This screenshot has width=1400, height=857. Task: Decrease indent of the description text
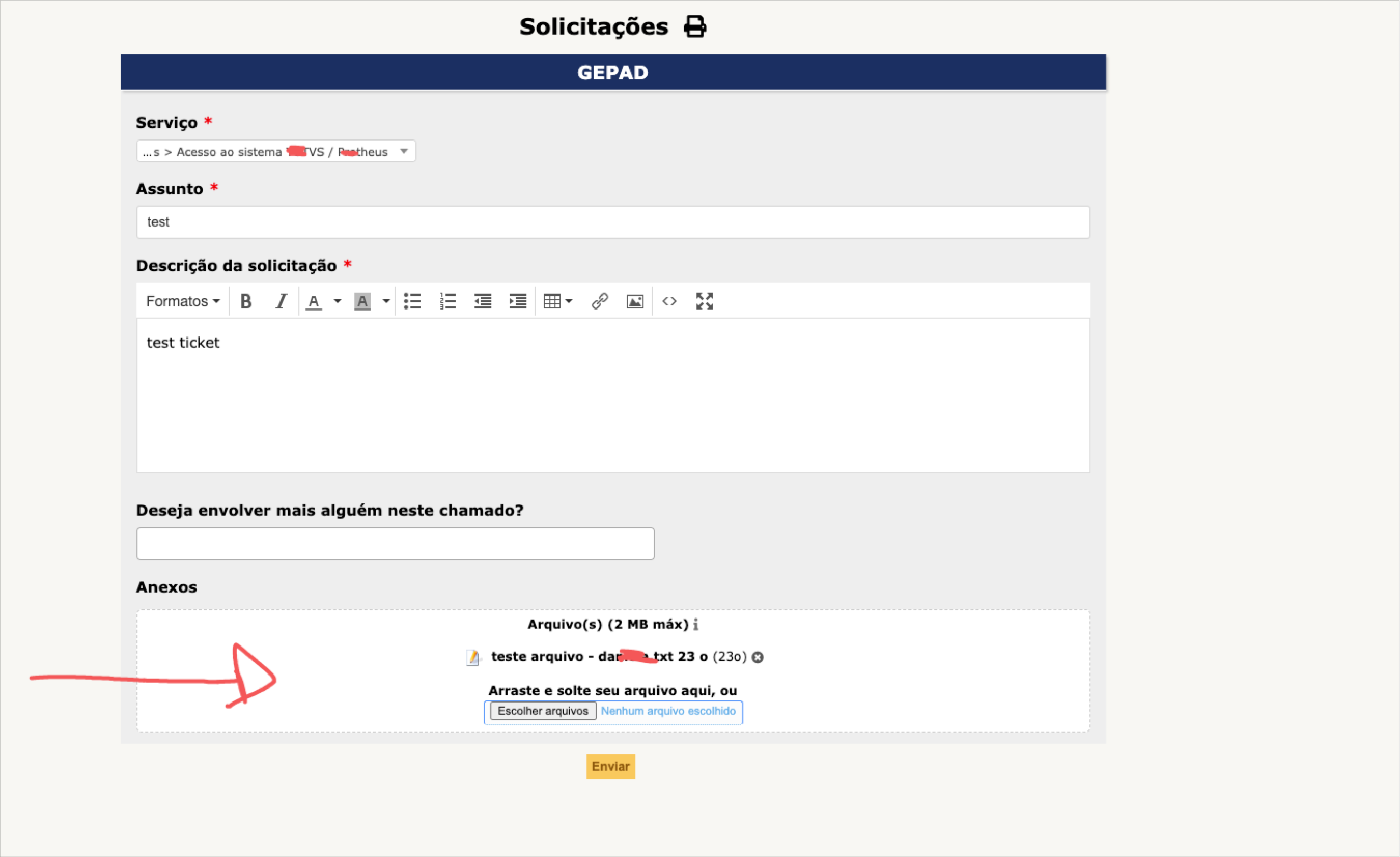tap(482, 301)
